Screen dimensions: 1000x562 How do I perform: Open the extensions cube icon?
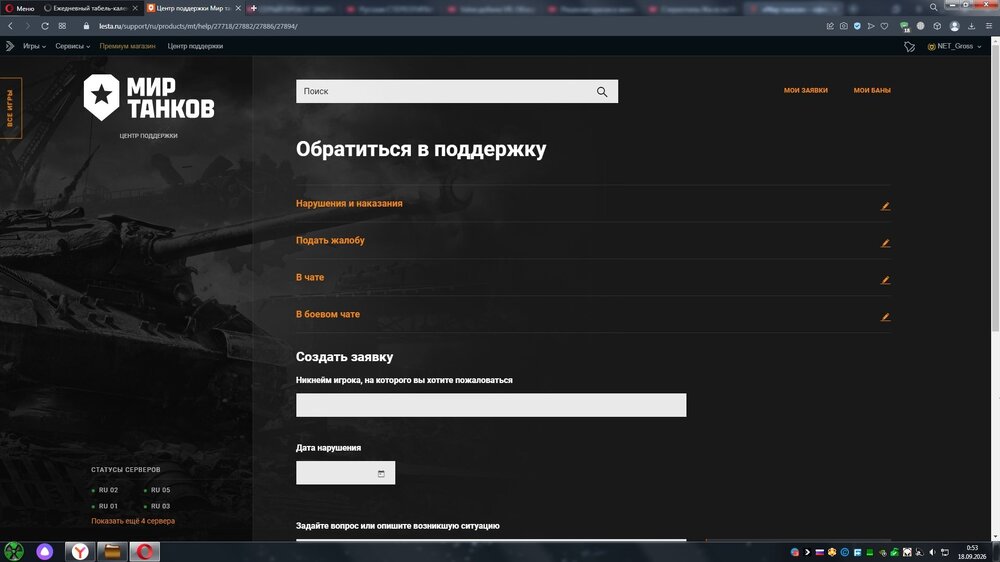pos(937,26)
